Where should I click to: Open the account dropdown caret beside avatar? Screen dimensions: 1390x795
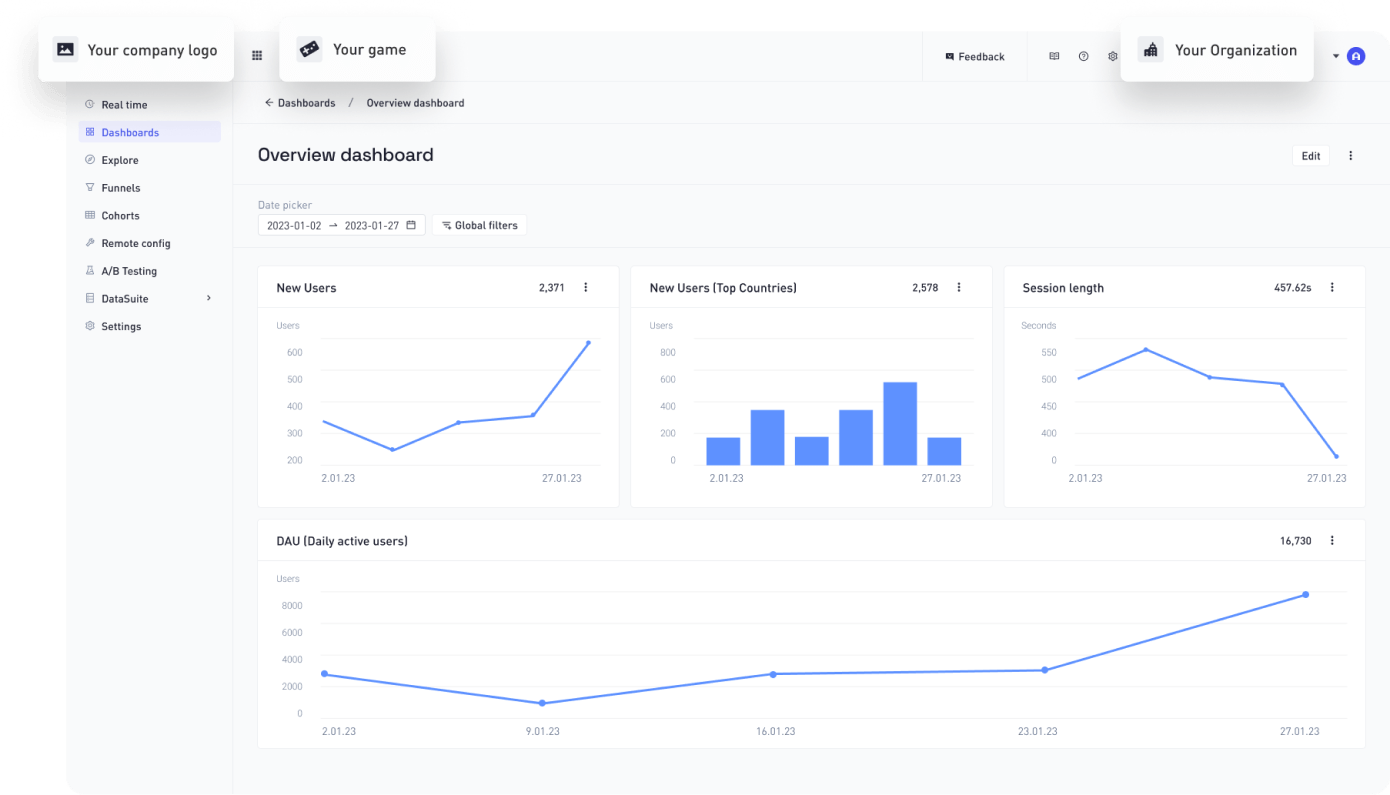(x=1335, y=57)
